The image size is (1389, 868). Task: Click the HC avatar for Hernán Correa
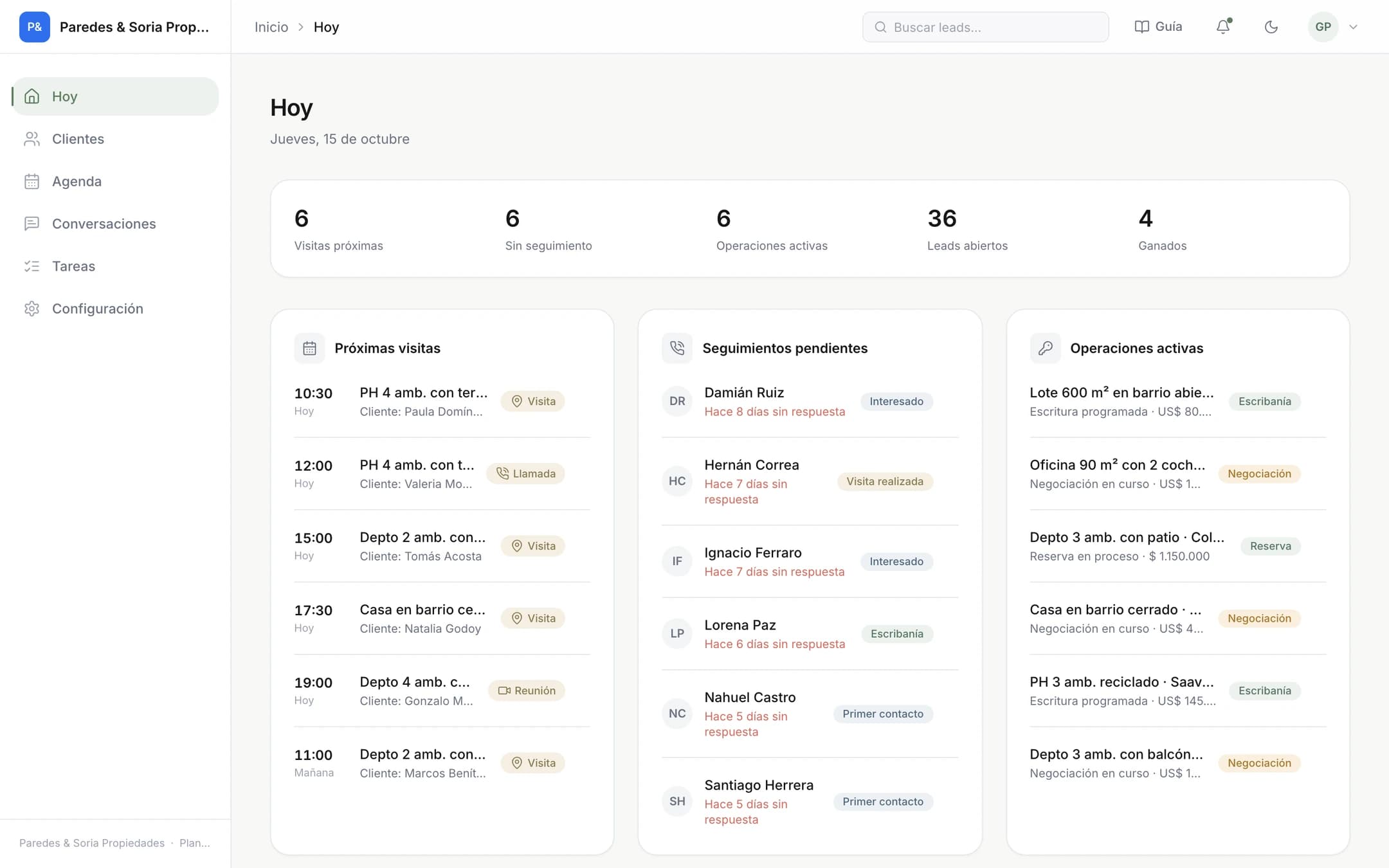tap(677, 482)
